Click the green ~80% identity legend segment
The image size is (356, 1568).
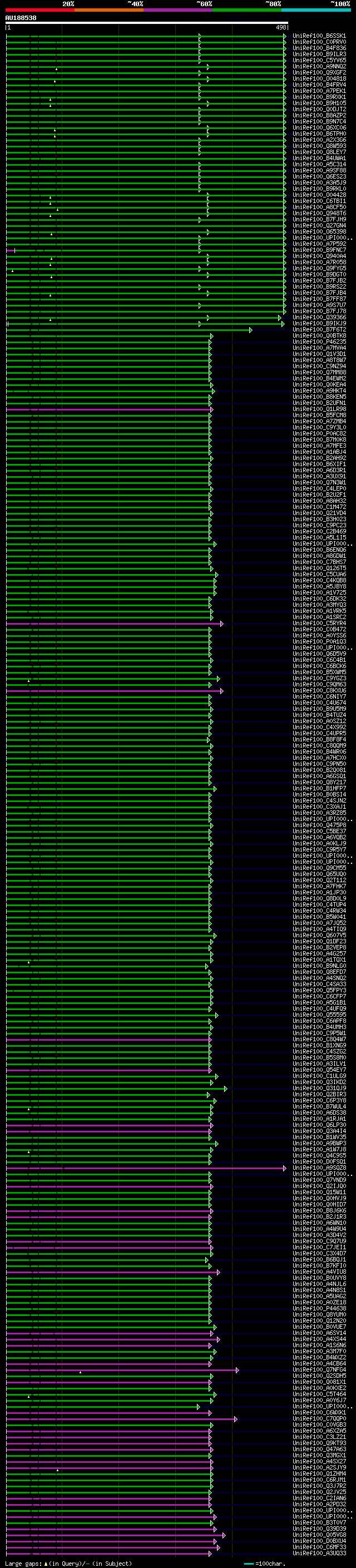pyautogui.click(x=247, y=10)
